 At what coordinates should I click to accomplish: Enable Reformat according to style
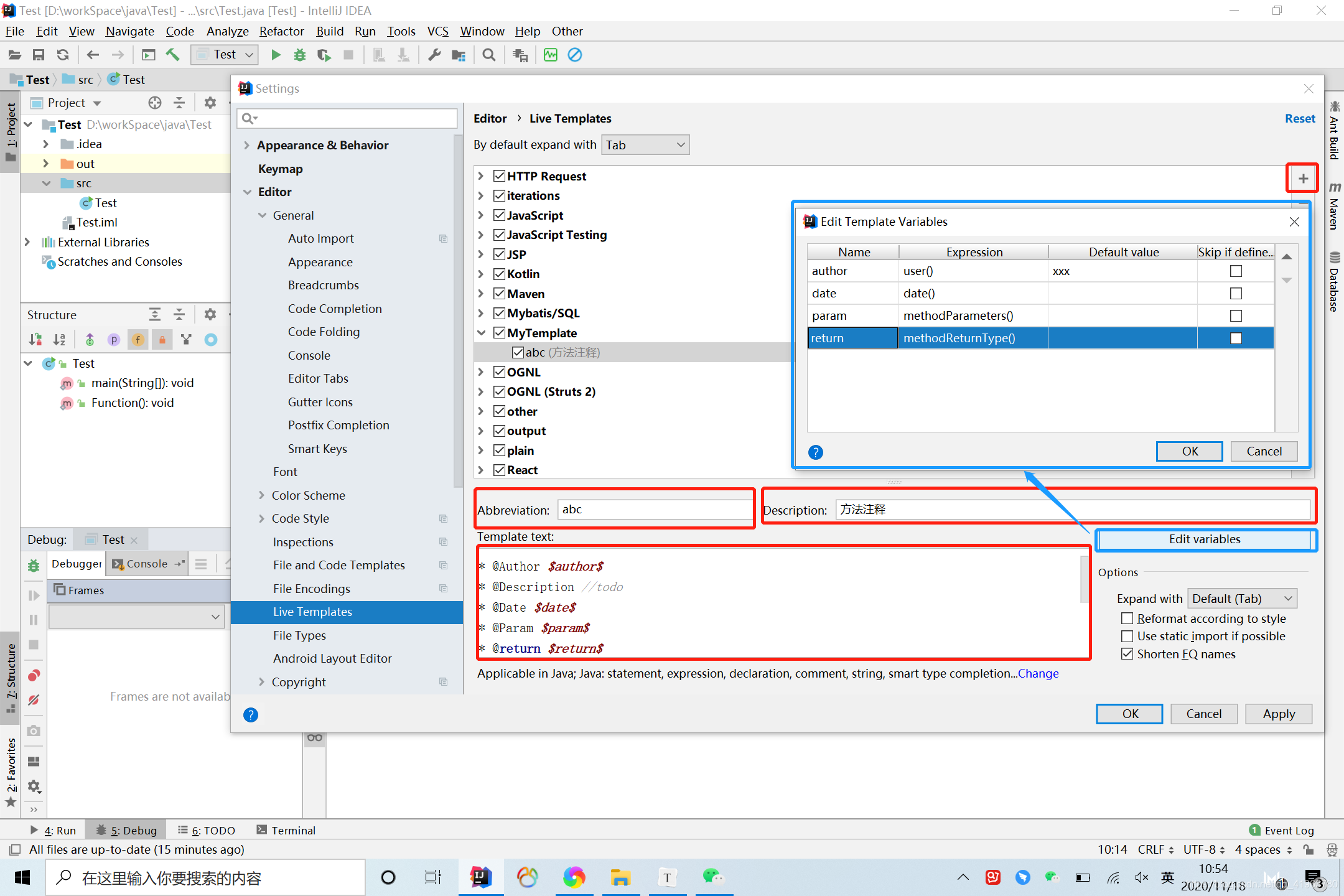(x=1127, y=618)
